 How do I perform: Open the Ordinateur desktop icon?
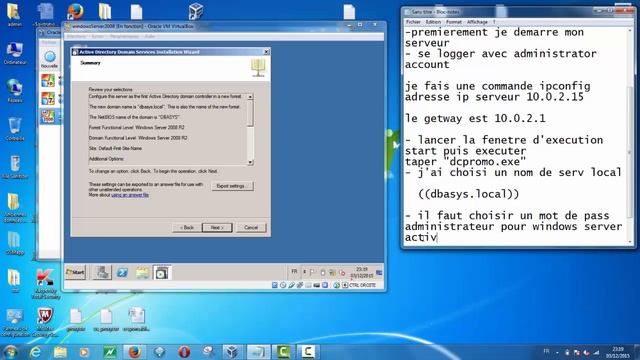pos(15,53)
